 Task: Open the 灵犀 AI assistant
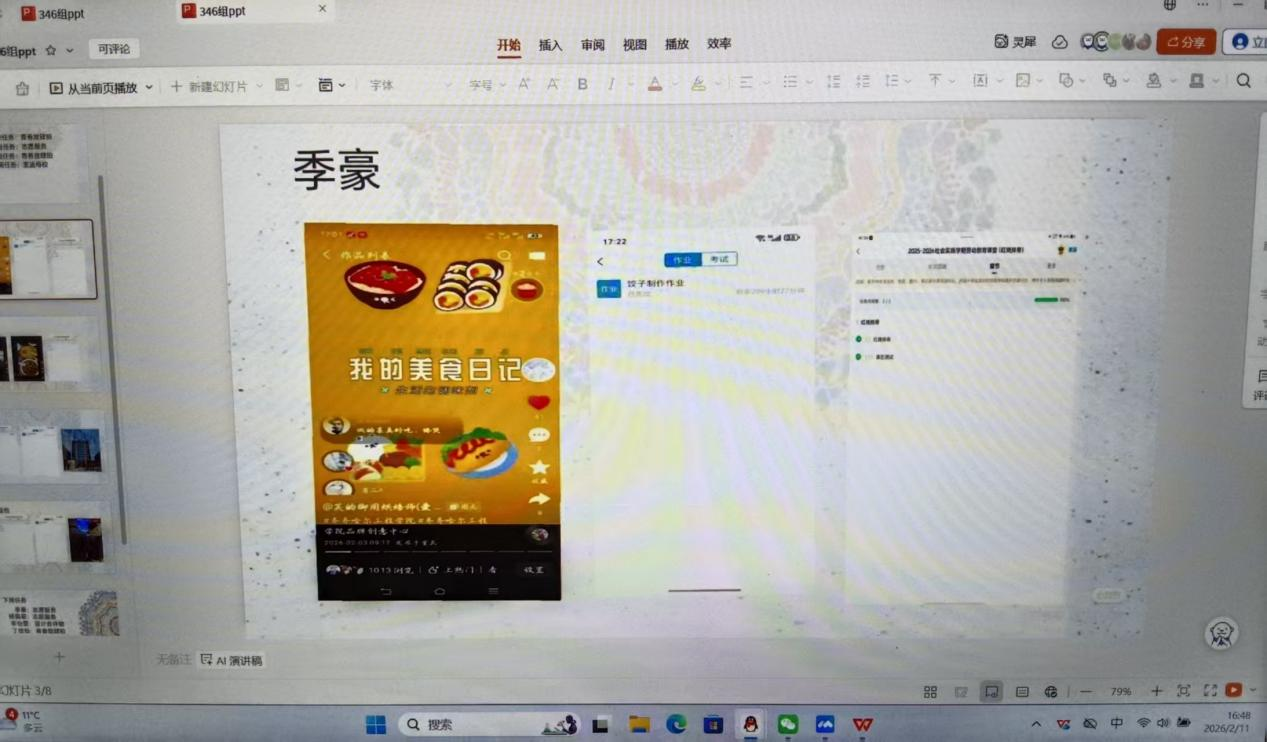coord(1015,42)
